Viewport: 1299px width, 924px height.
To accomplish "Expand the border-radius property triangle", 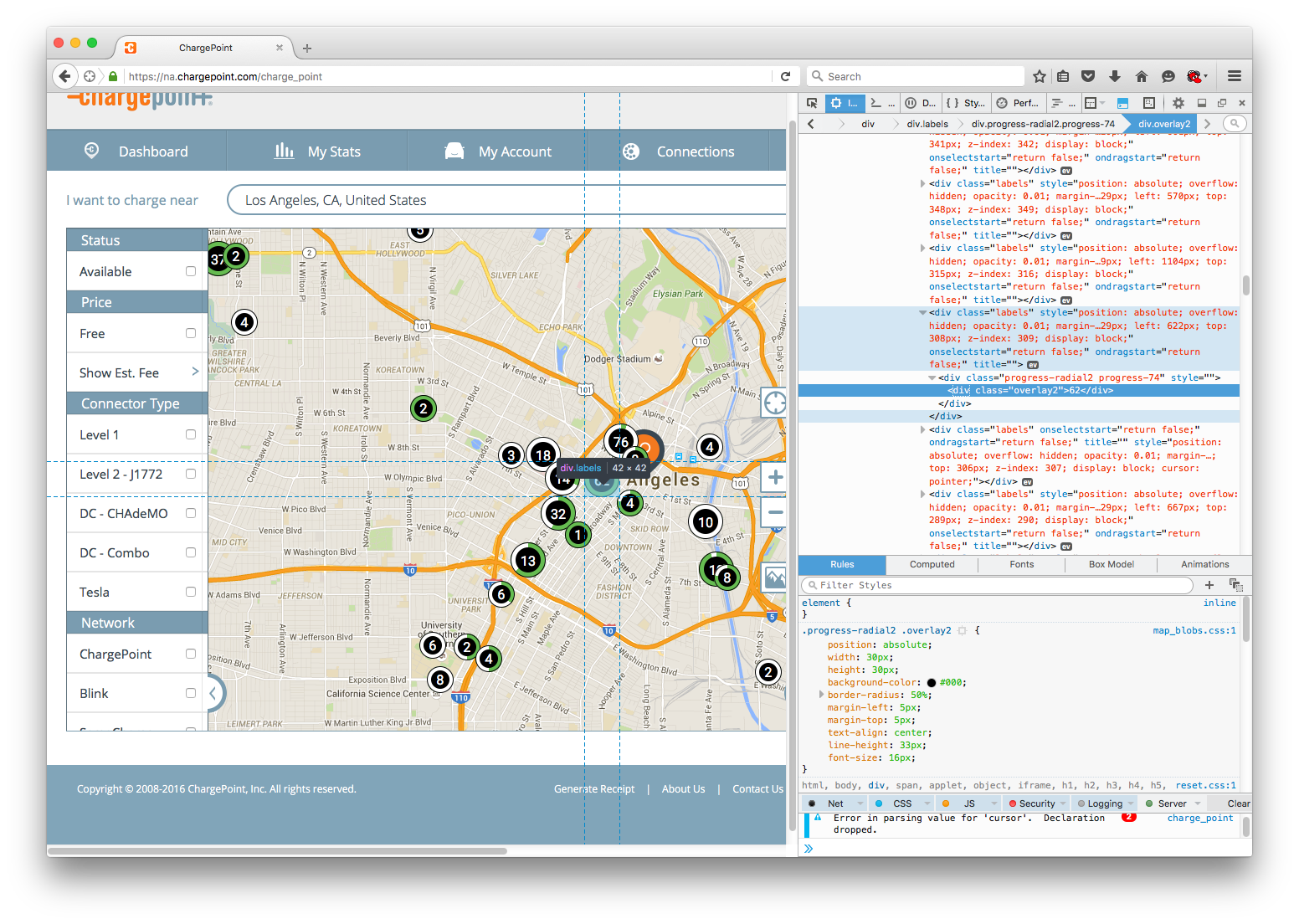I will tap(821, 695).
